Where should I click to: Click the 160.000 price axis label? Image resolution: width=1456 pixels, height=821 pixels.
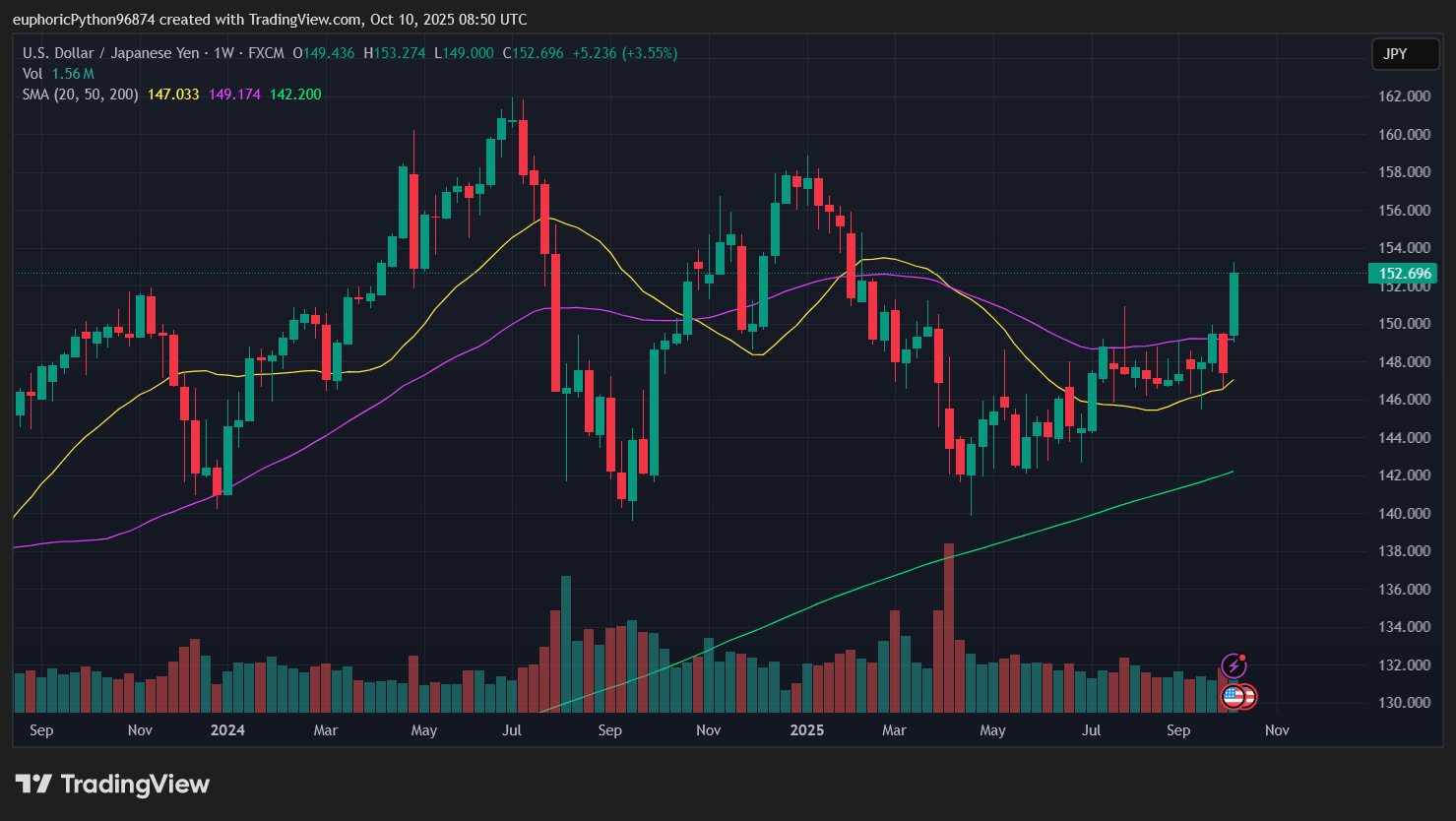[1404, 135]
